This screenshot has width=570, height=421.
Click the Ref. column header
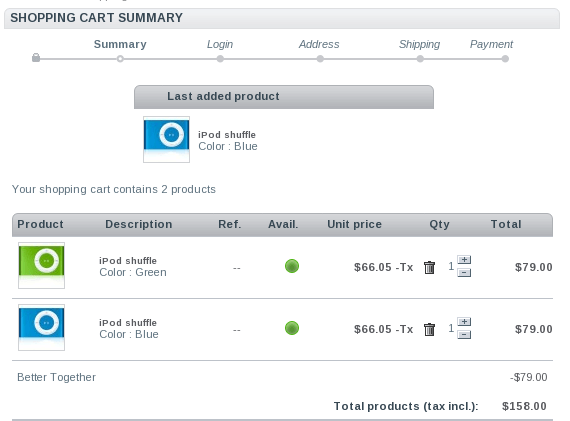click(x=230, y=224)
